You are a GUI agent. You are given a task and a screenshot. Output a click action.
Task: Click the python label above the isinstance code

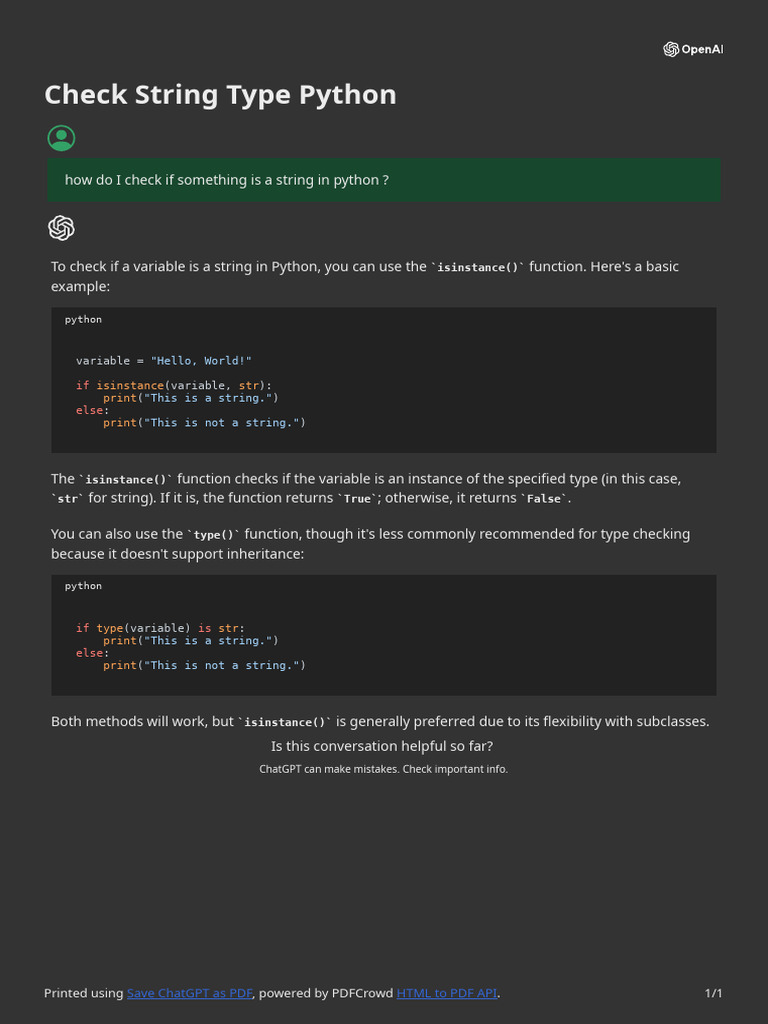click(84, 320)
